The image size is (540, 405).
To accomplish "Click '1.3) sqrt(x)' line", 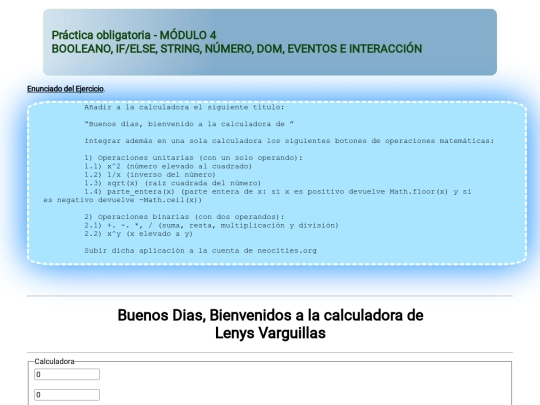I will pos(173,183).
